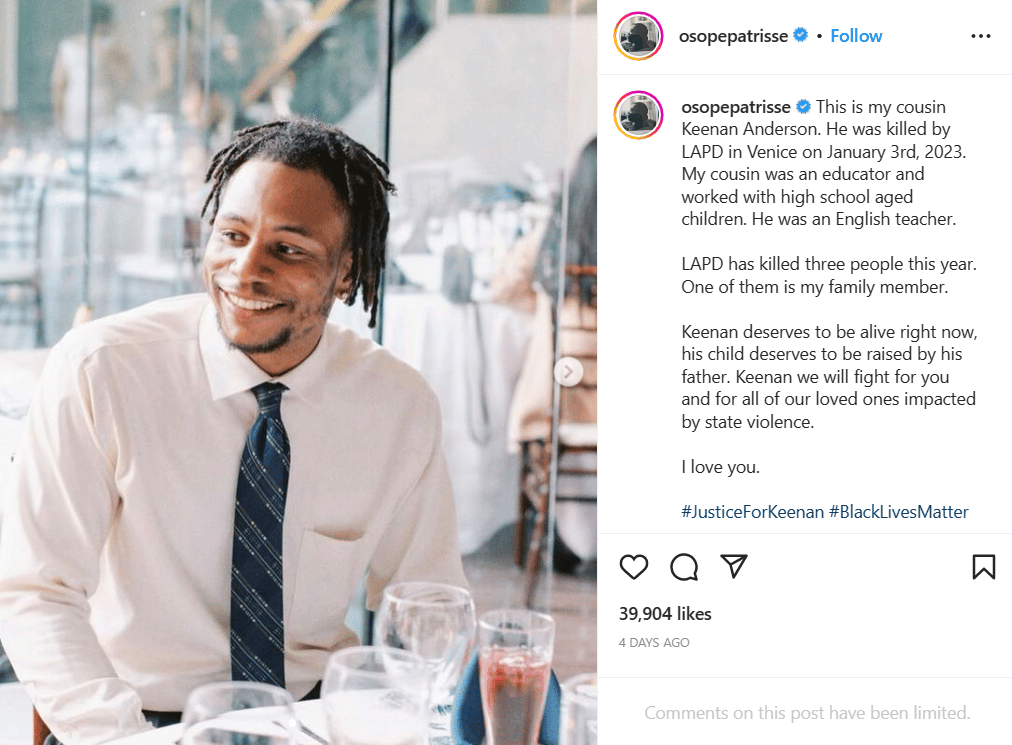Open osopepatrisse username link in header

point(733,36)
